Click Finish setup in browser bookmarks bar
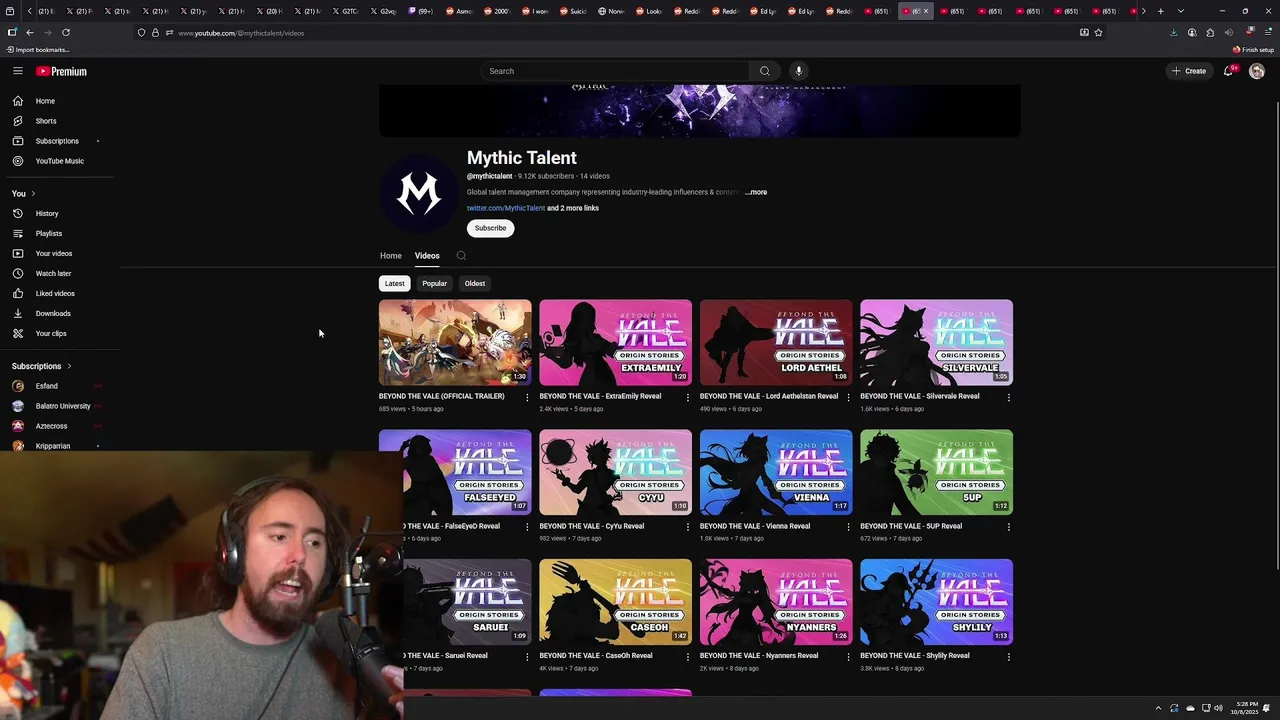 1254,49
